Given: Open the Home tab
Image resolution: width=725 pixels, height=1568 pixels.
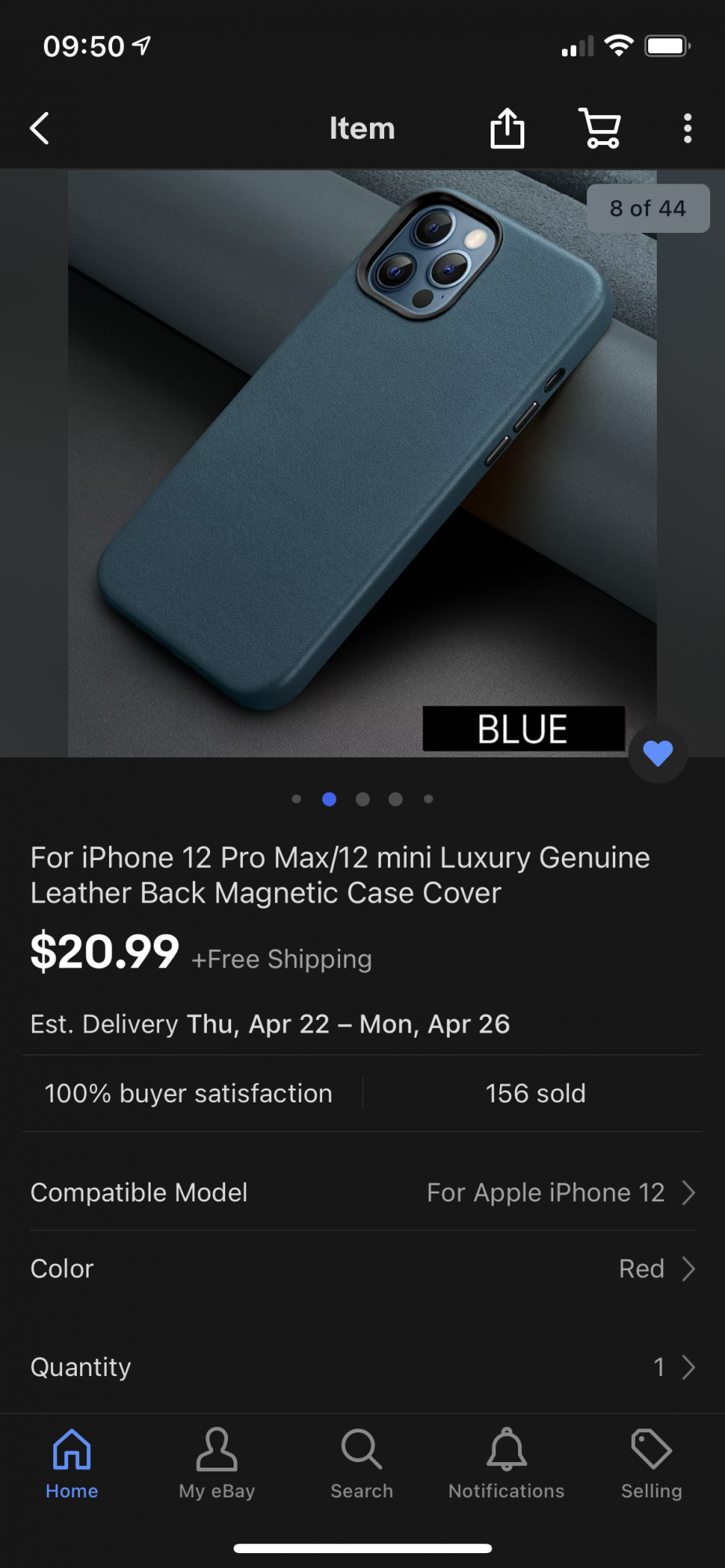Looking at the screenshot, I should click(72, 1463).
